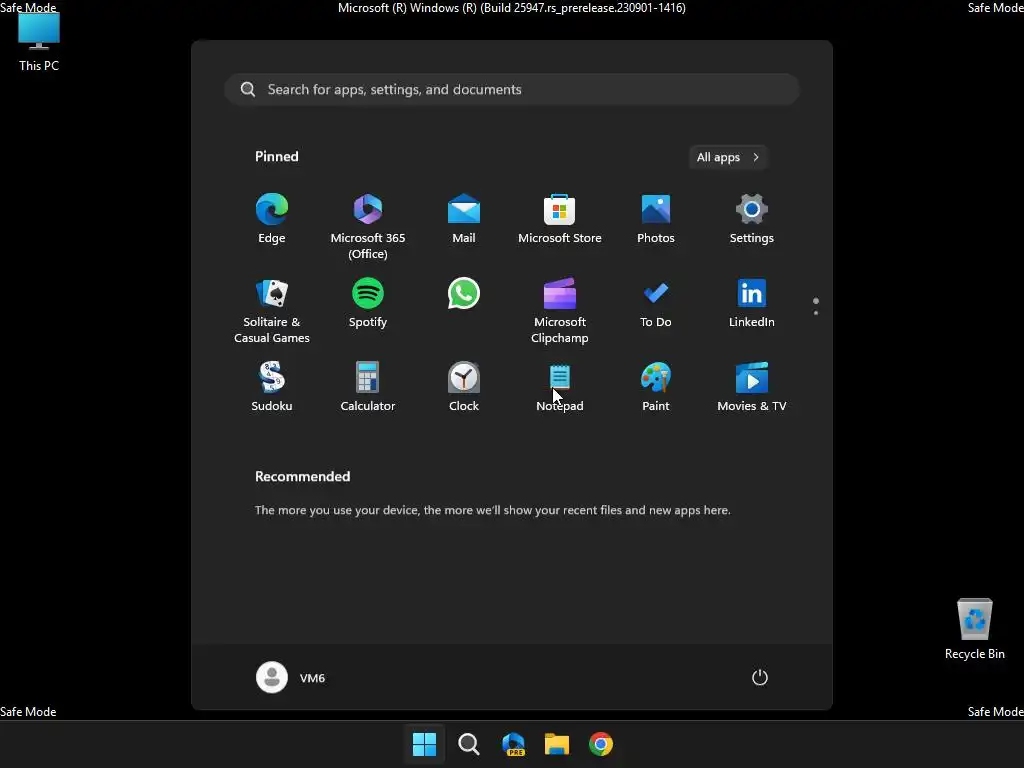Screen dimensions: 1024x768
Task: Click the Recommended section heading
Action: 302,477
